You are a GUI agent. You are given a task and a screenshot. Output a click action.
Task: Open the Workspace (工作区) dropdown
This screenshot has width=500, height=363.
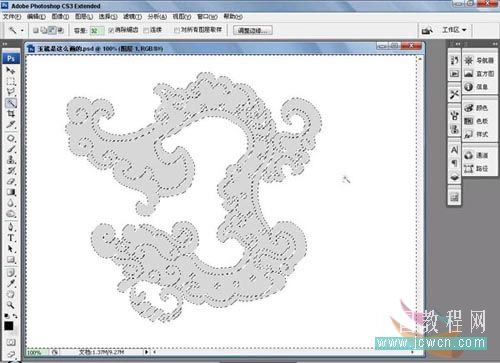click(454, 30)
